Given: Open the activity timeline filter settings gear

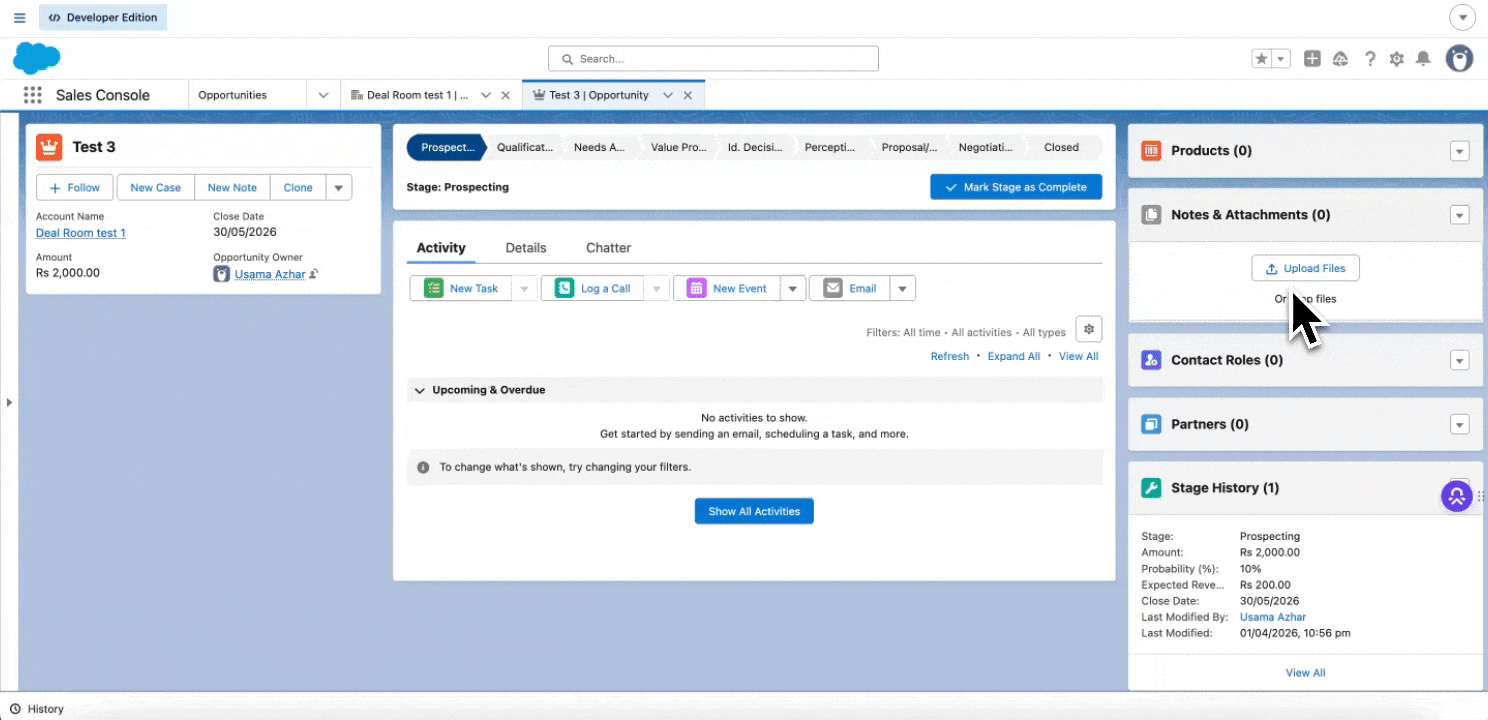Looking at the screenshot, I should coord(1089,329).
